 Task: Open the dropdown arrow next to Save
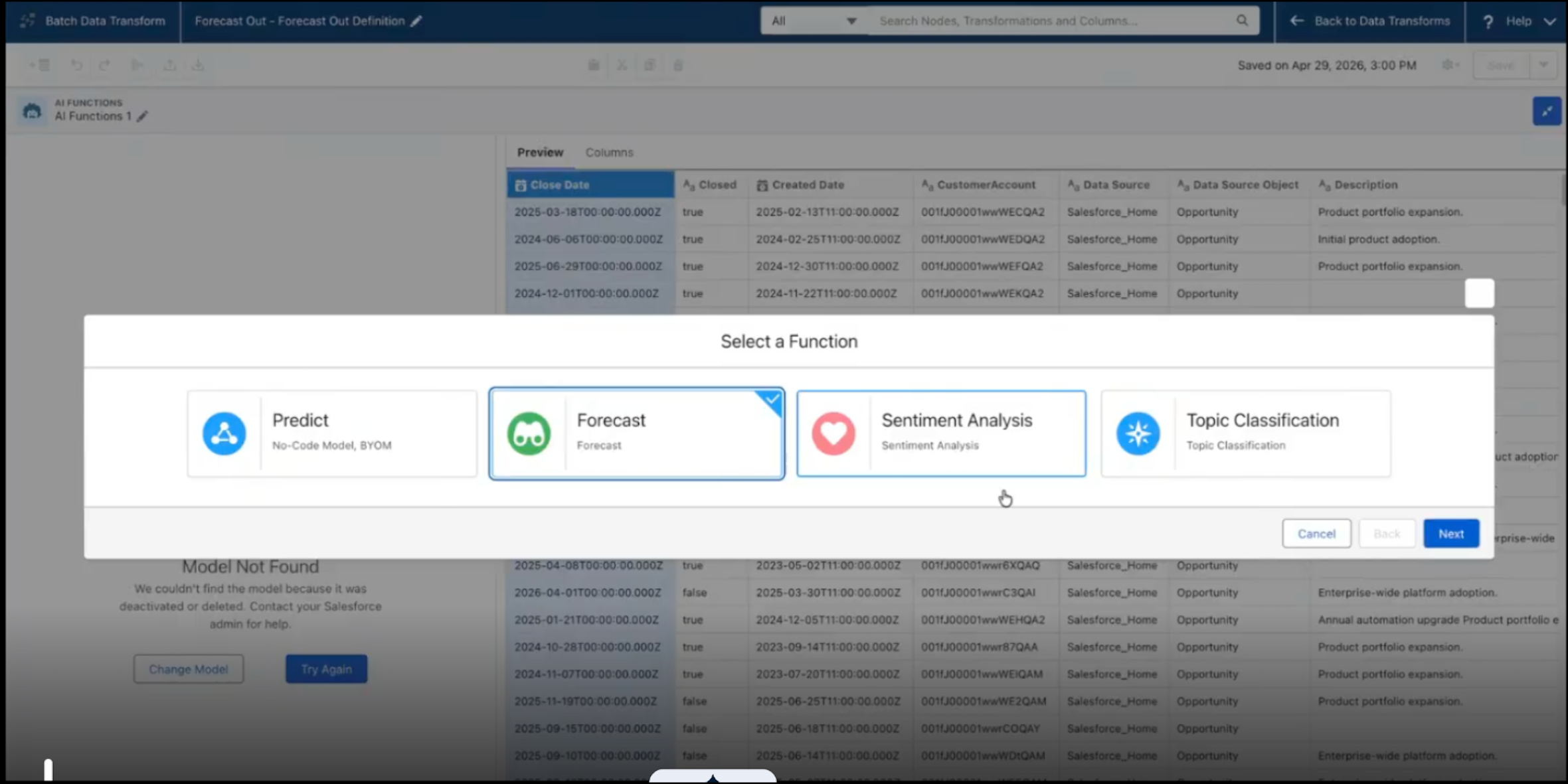1543,65
